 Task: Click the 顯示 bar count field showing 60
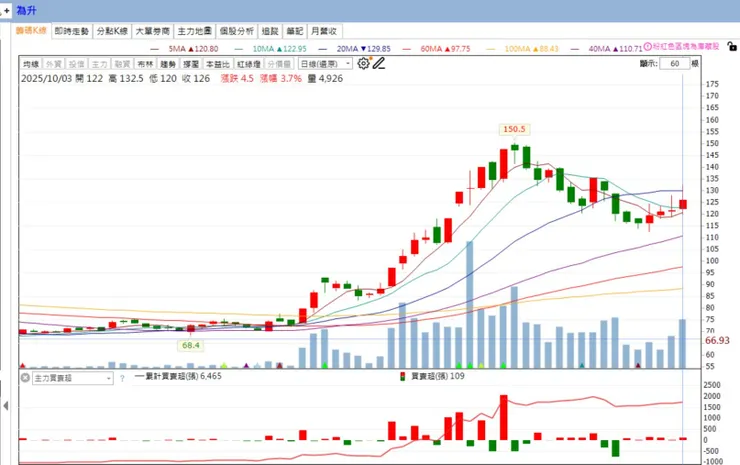tap(674, 64)
